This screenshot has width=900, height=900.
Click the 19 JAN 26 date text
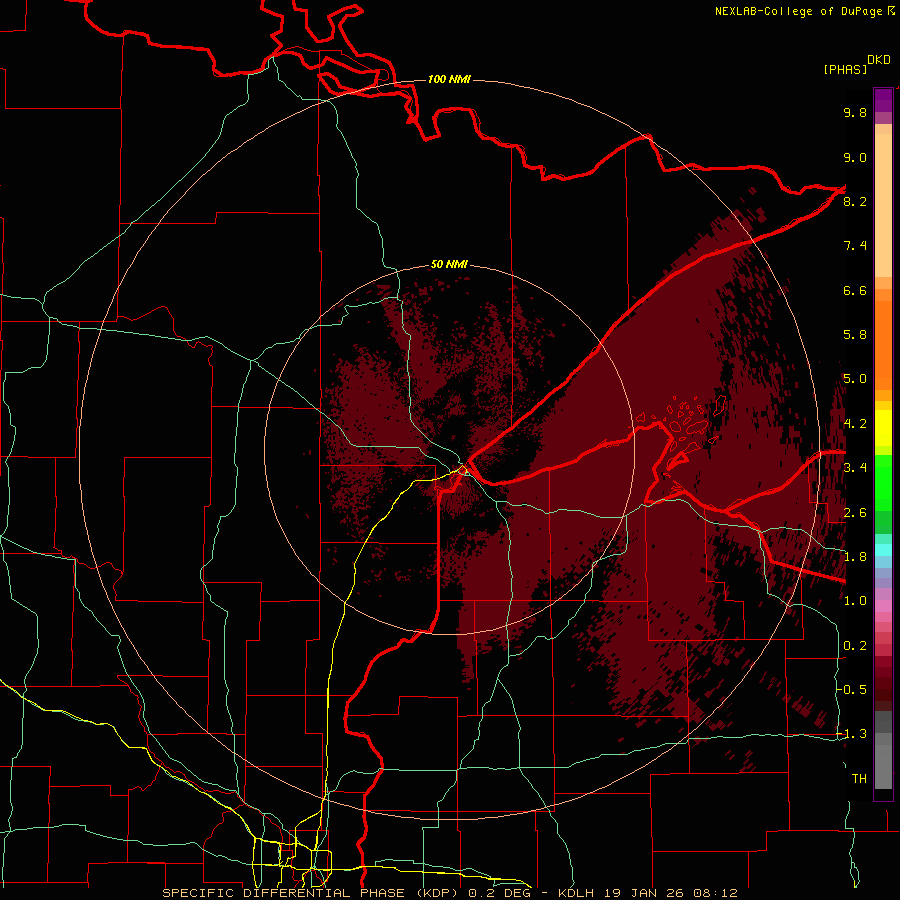pyautogui.click(x=643, y=893)
